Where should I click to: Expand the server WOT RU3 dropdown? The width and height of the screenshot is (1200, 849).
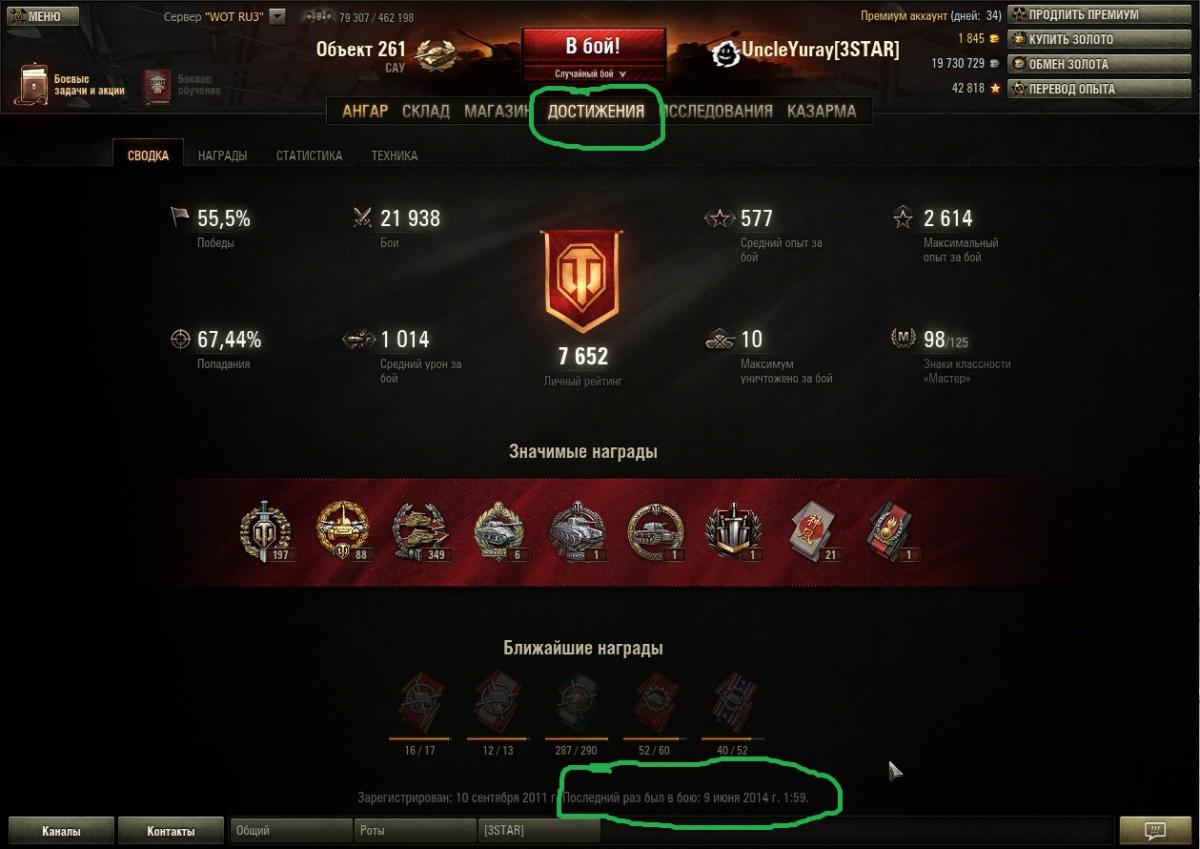click(278, 17)
